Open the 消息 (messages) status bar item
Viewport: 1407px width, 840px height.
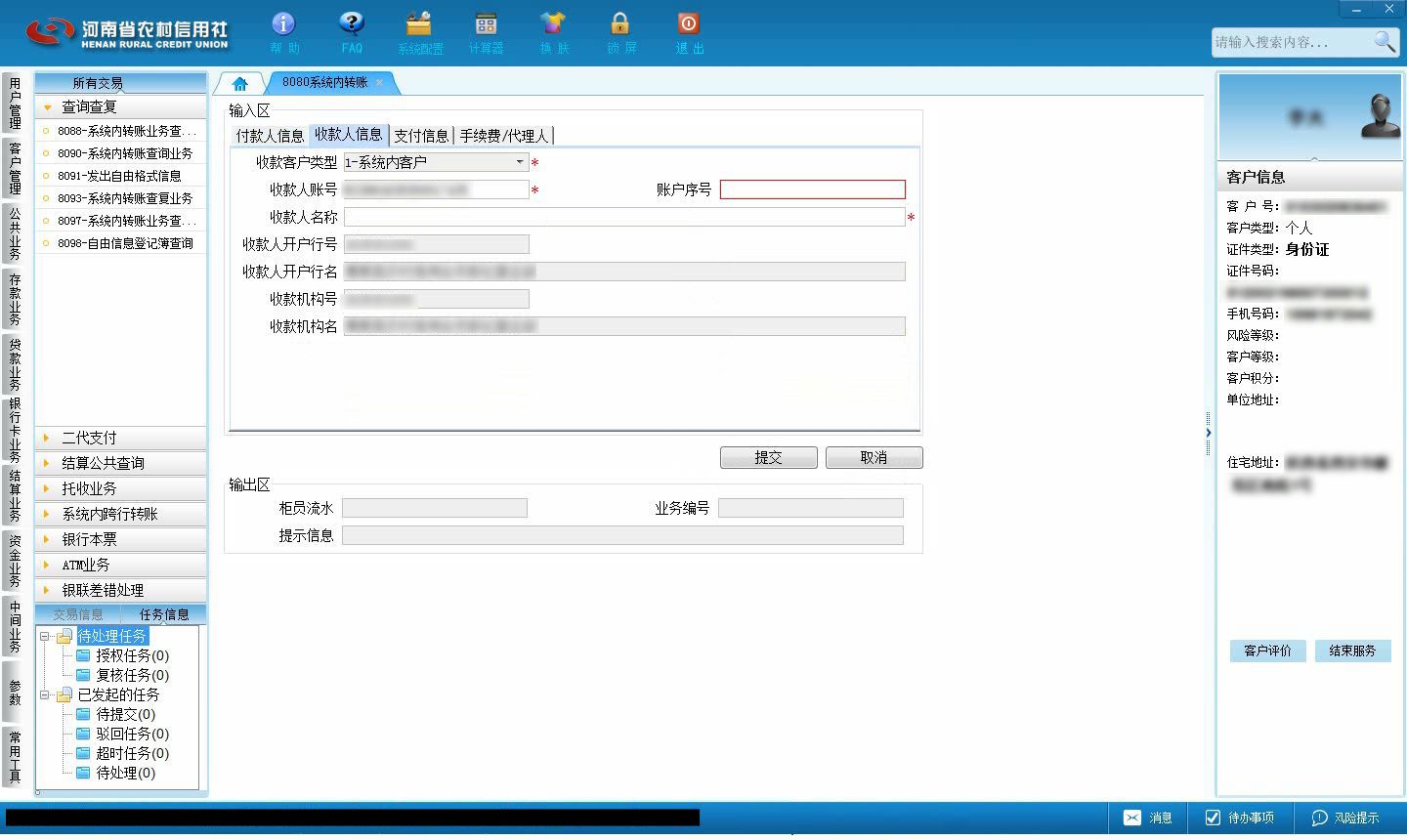(x=1148, y=818)
